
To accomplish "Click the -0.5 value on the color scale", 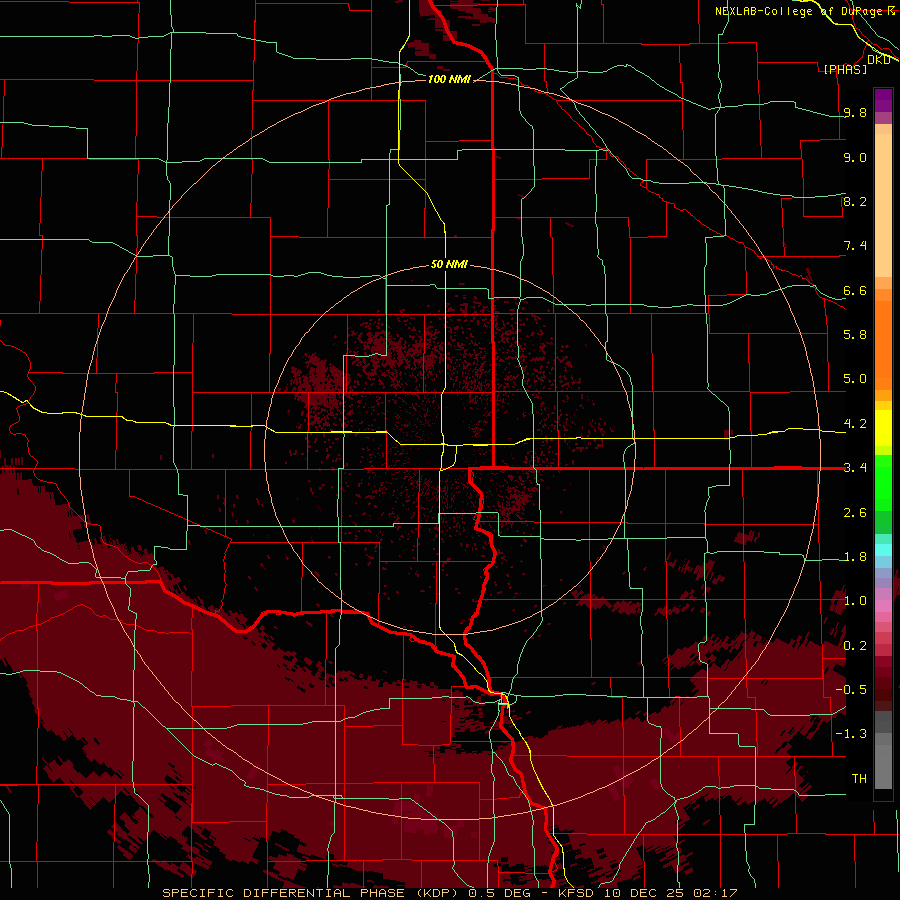I will [851, 689].
